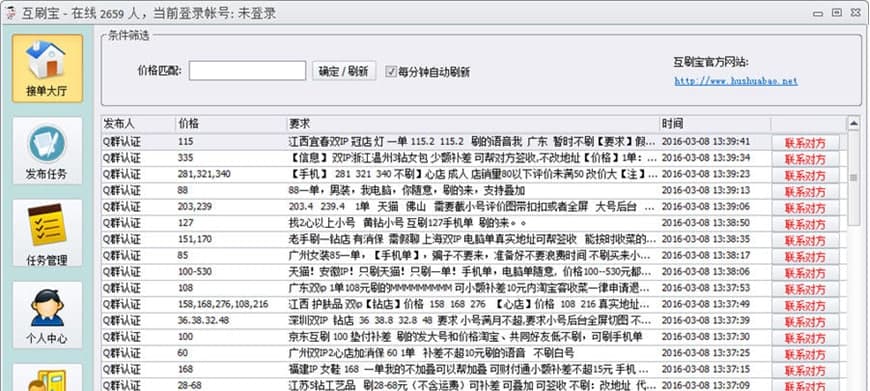870x391 pixels.
Task: Maximize the 互刷宝 window
Action: click(837, 12)
